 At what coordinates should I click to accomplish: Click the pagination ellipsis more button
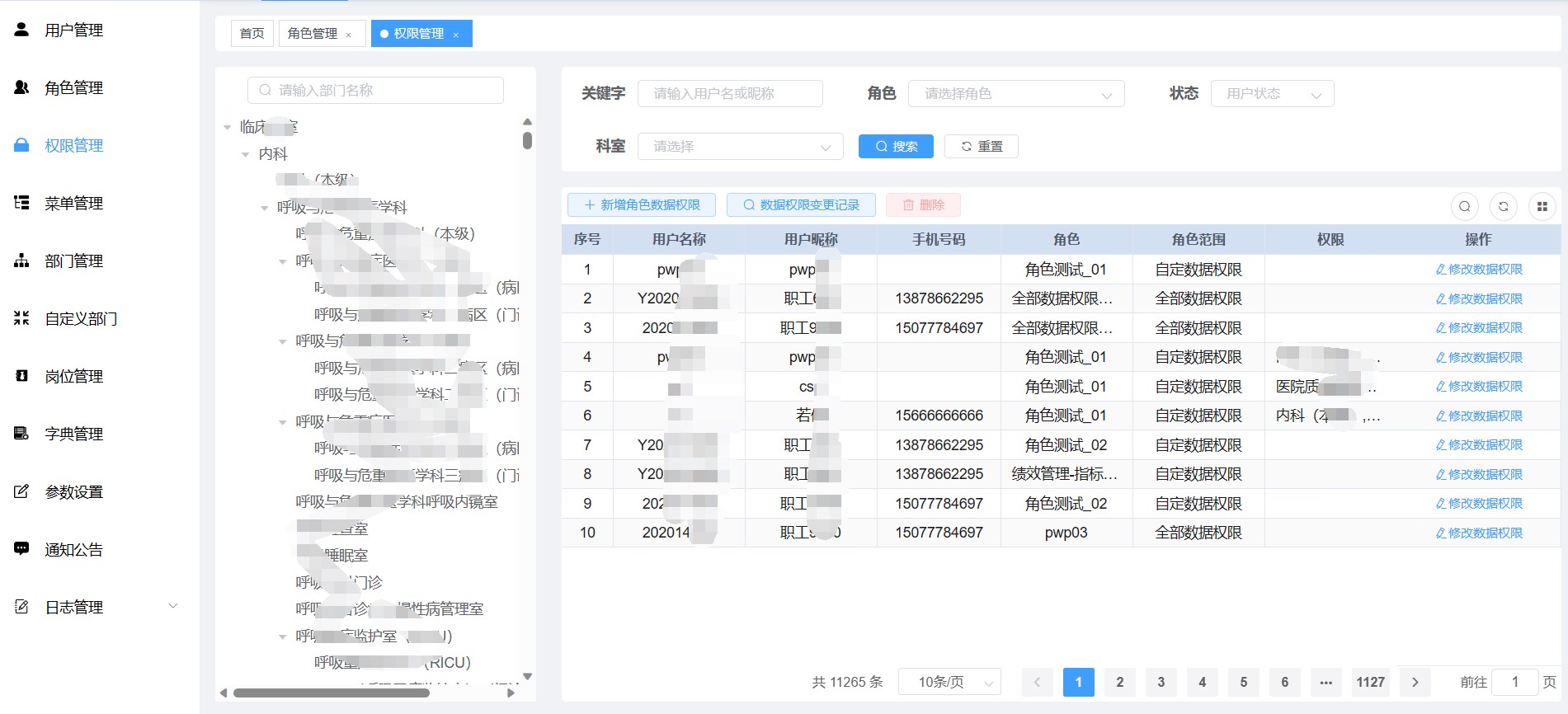[x=1326, y=683]
